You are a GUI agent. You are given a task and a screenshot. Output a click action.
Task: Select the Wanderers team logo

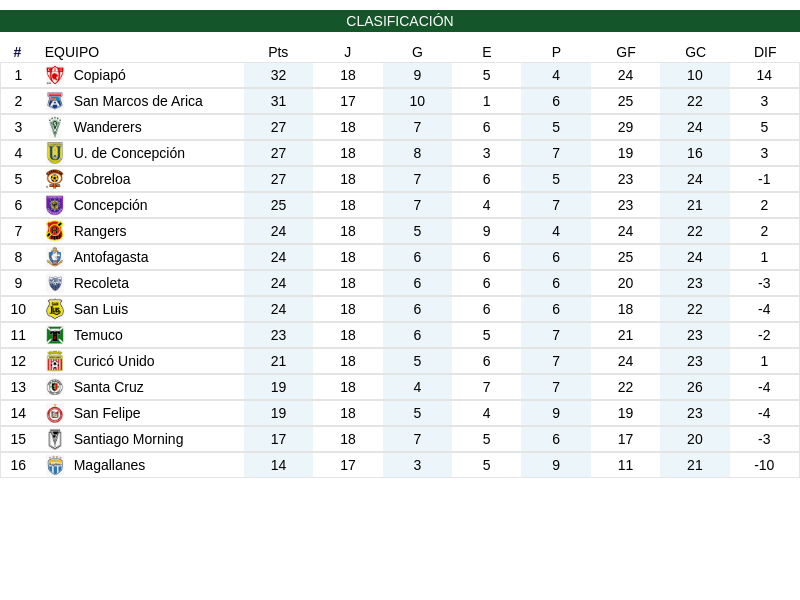(55, 127)
